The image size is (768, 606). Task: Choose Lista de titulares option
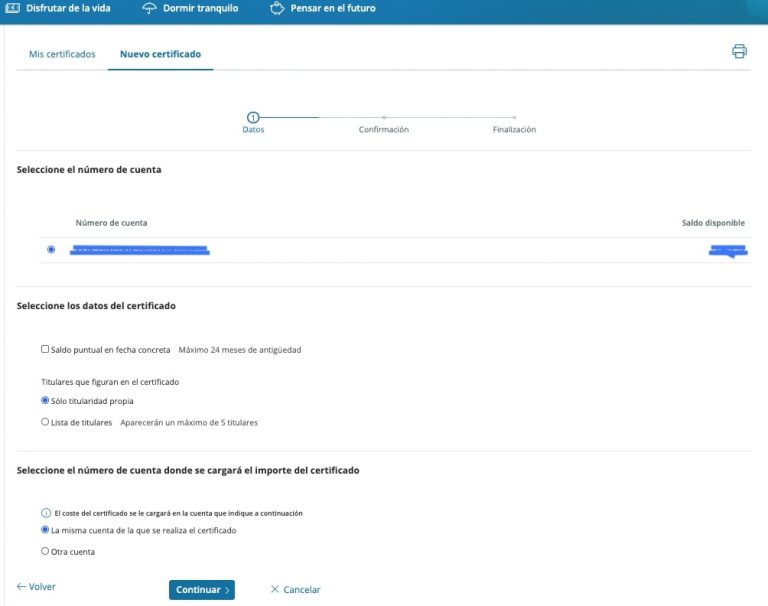pos(45,421)
